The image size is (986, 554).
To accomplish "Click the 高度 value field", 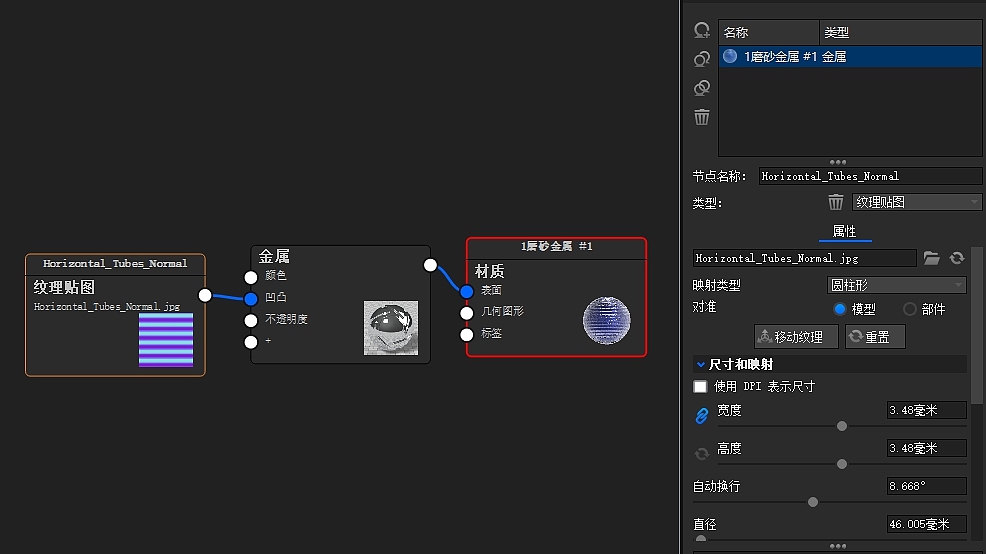I will [926, 448].
